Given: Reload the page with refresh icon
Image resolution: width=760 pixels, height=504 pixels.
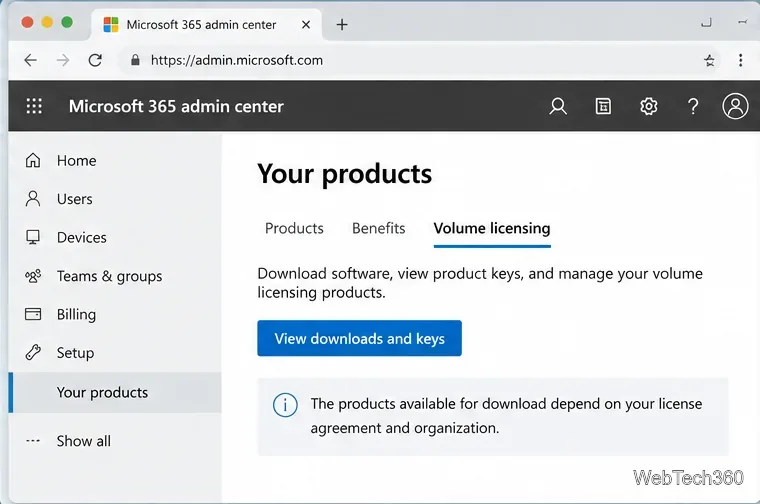Looking at the screenshot, I should click(x=95, y=60).
